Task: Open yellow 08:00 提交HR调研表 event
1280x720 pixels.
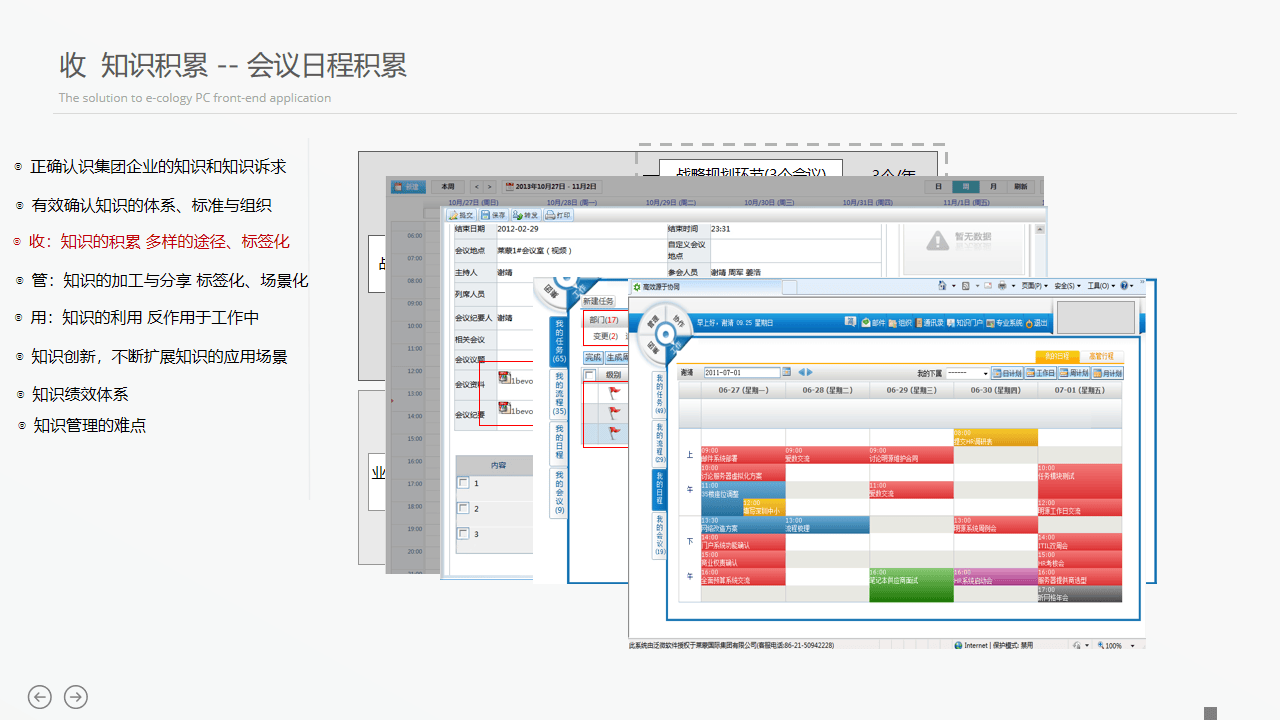Action: point(995,438)
